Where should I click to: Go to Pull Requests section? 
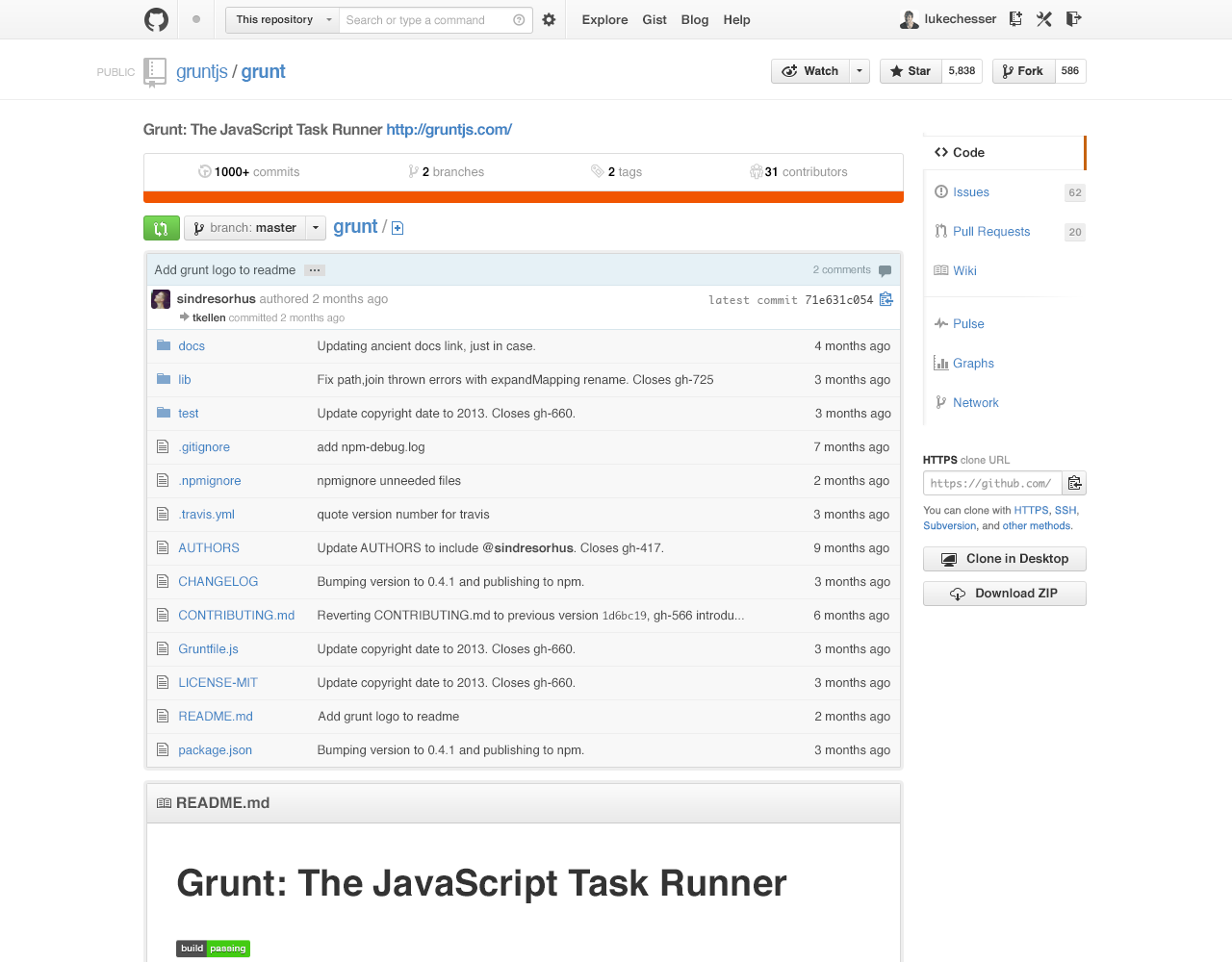click(x=990, y=232)
